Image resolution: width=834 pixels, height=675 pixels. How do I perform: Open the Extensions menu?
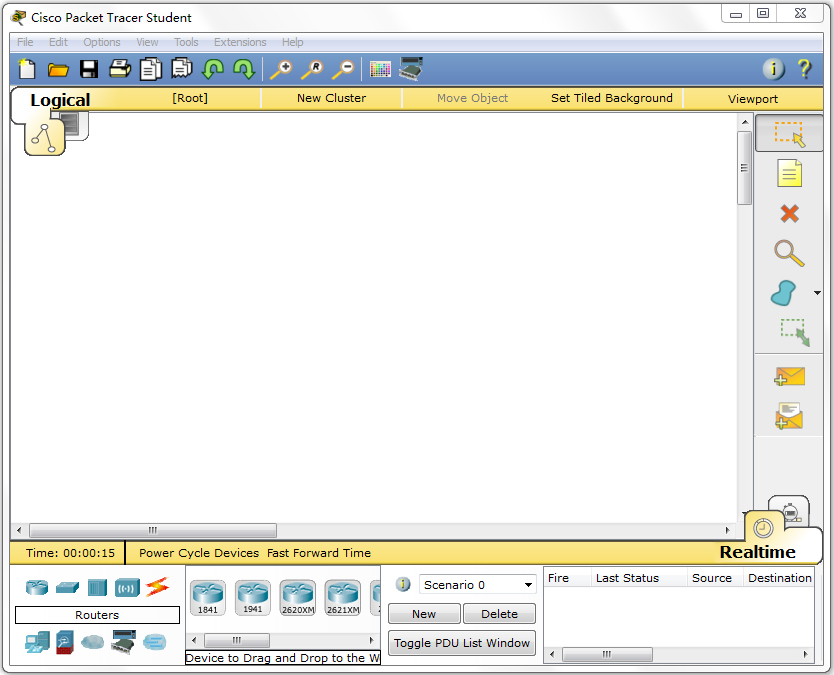click(240, 42)
